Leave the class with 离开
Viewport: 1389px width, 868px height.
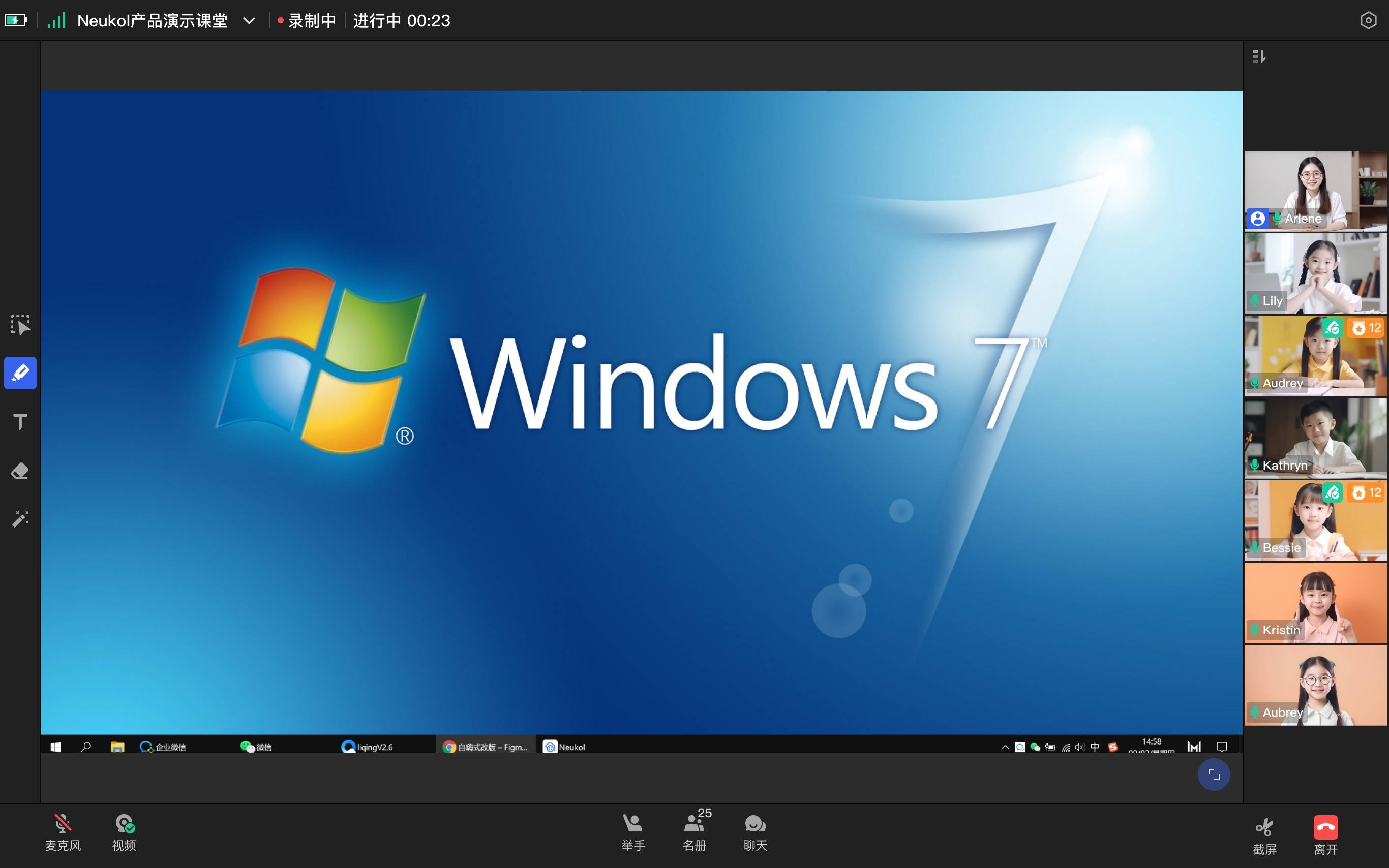pyautogui.click(x=1326, y=836)
